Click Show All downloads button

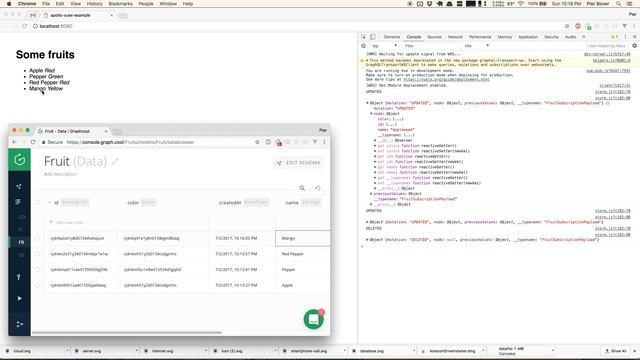click(x=616, y=351)
